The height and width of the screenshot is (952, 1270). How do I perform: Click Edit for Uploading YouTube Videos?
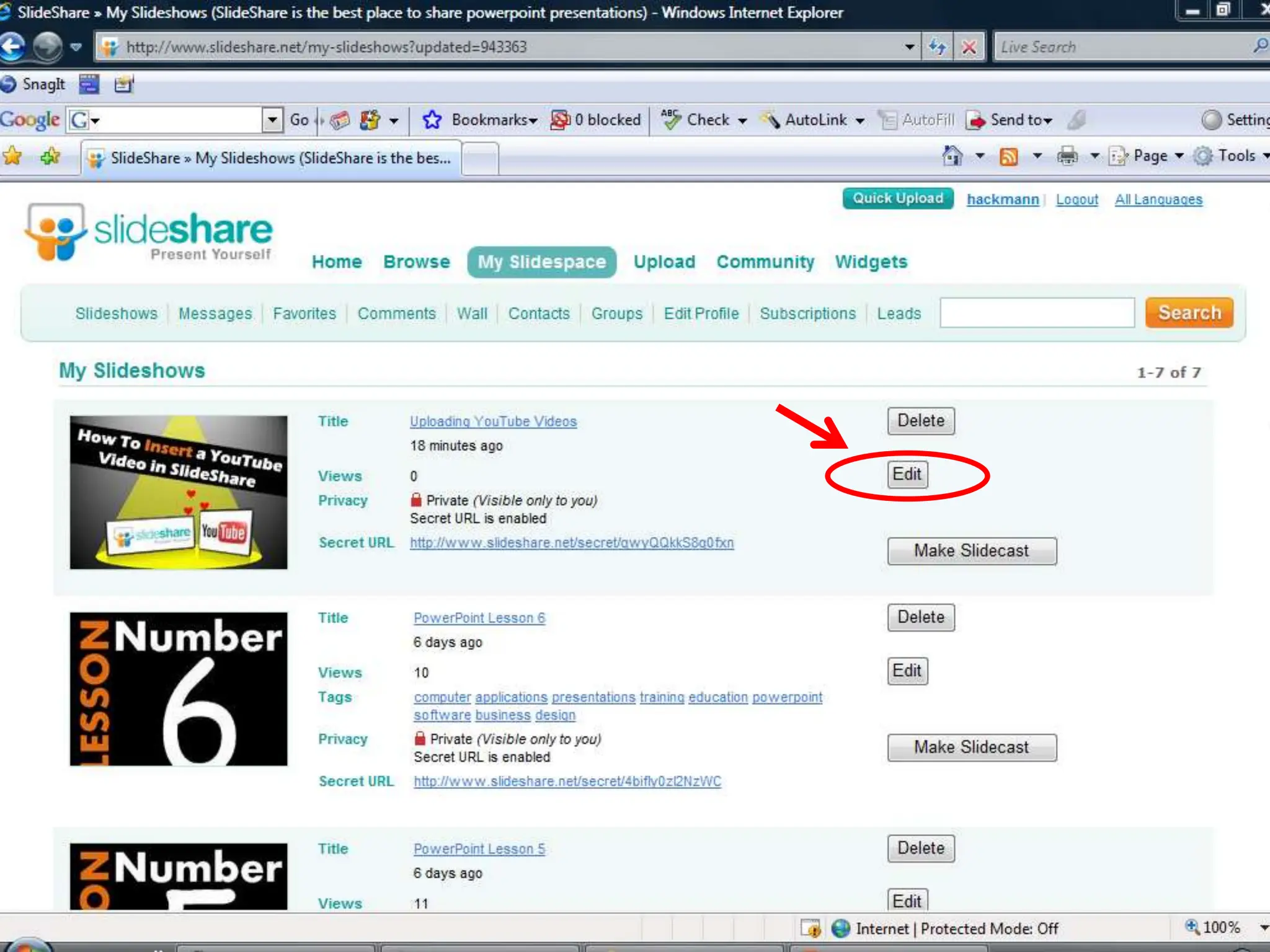tap(907, 475)
